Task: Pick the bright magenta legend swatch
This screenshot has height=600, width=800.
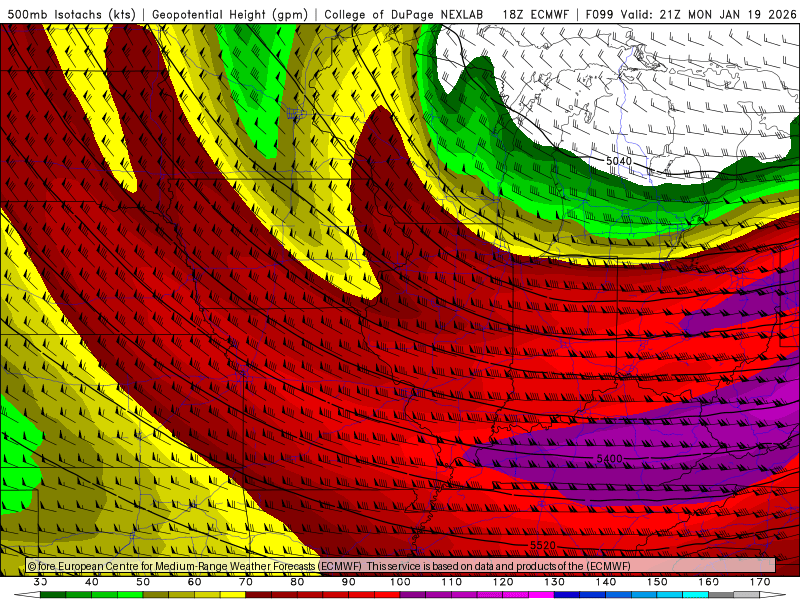Action: pyautogui.click(x=541, y=595)
